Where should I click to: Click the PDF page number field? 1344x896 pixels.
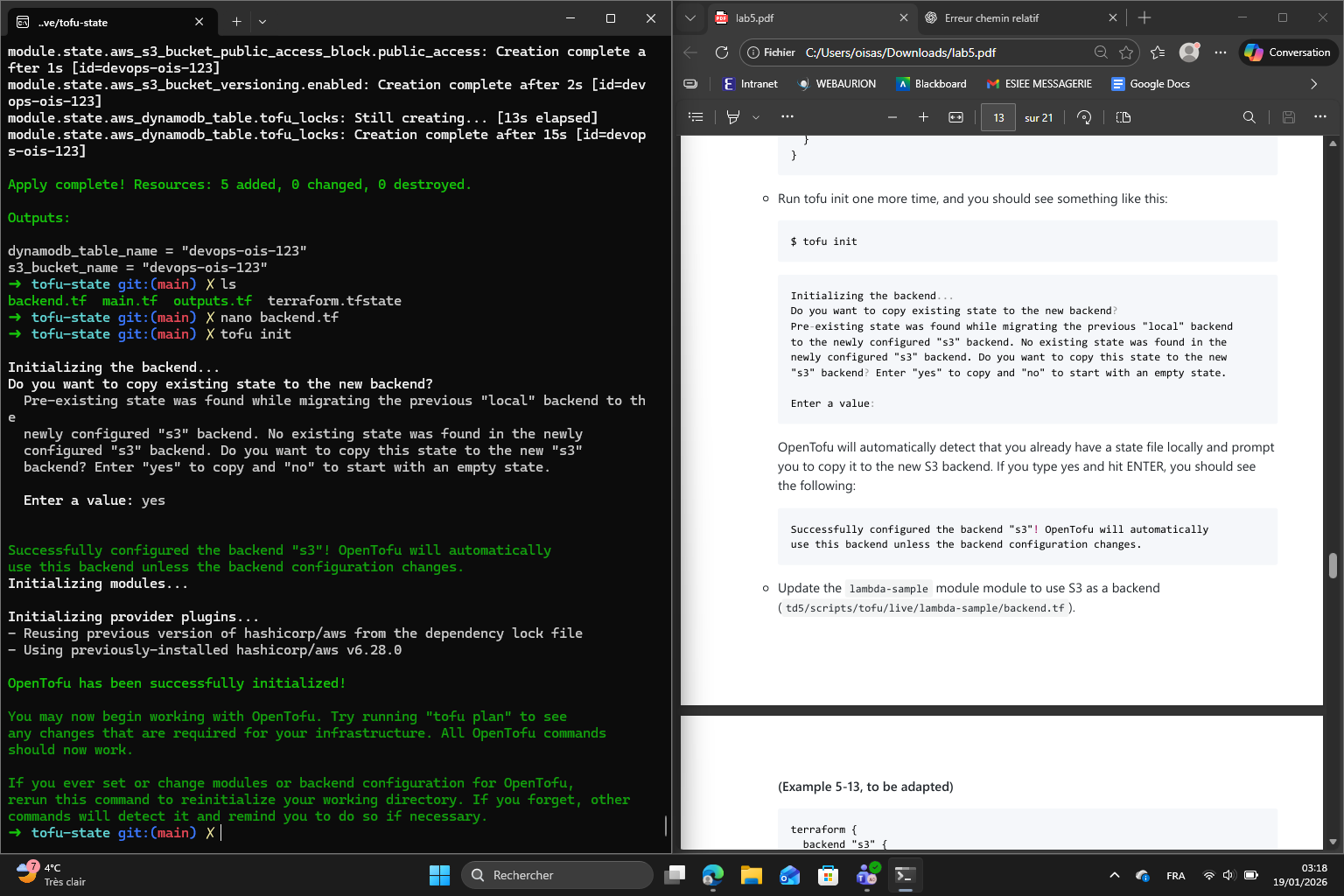pos(998,117)
